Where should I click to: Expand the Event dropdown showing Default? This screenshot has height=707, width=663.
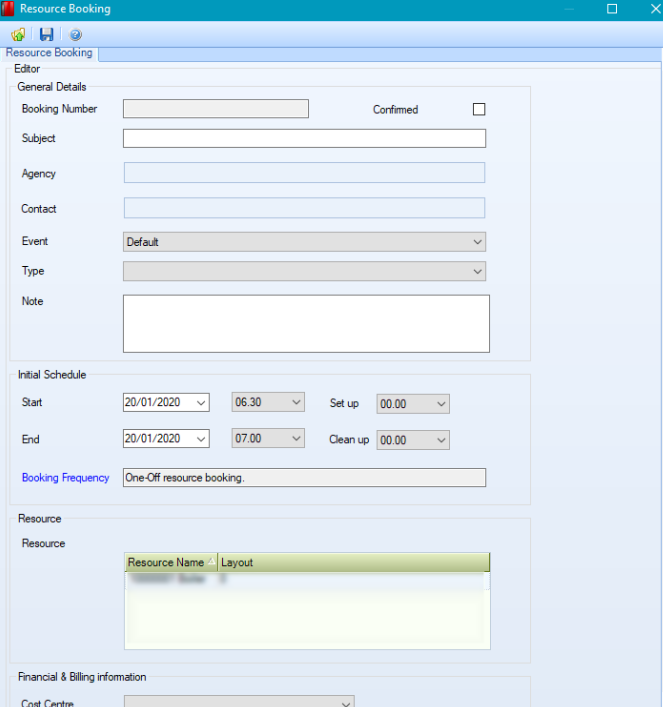477,242
